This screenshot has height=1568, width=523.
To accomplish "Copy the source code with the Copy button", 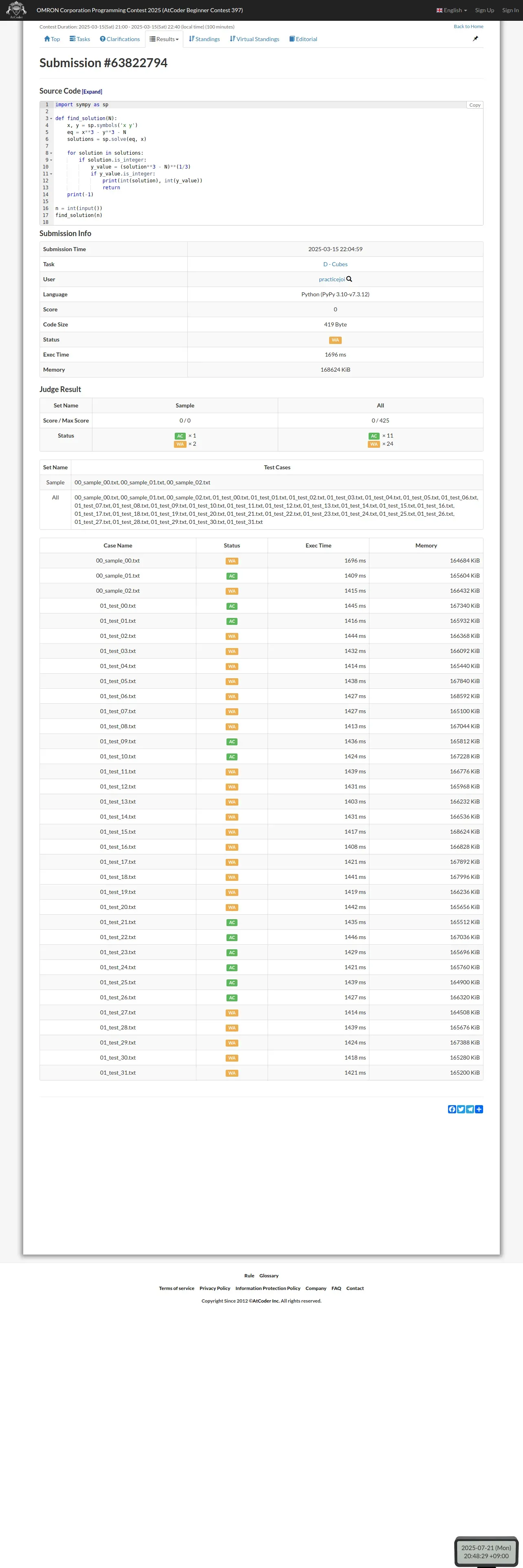I will pos(475,105).
